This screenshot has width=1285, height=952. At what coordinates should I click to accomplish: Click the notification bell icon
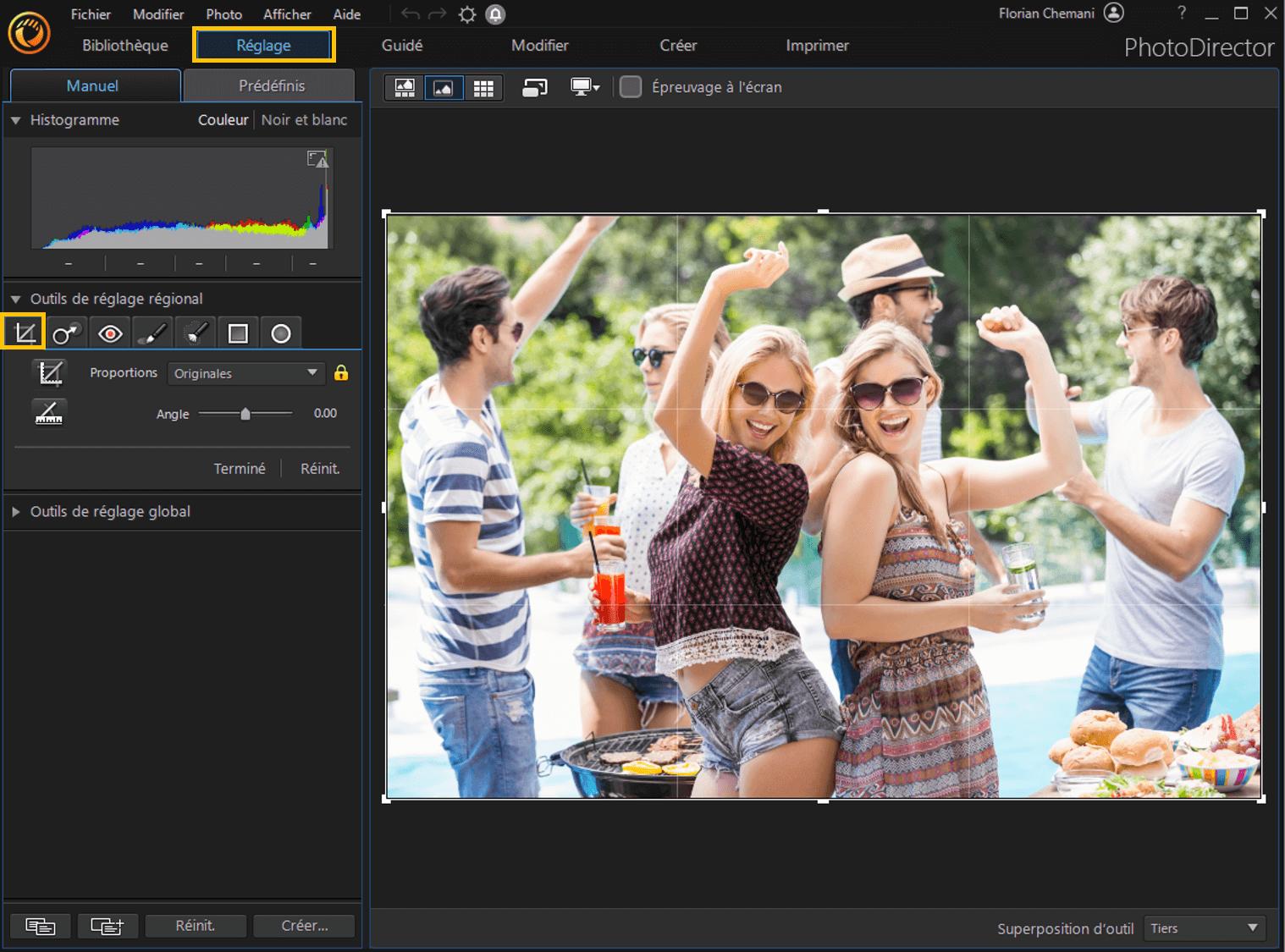point(495,14)
